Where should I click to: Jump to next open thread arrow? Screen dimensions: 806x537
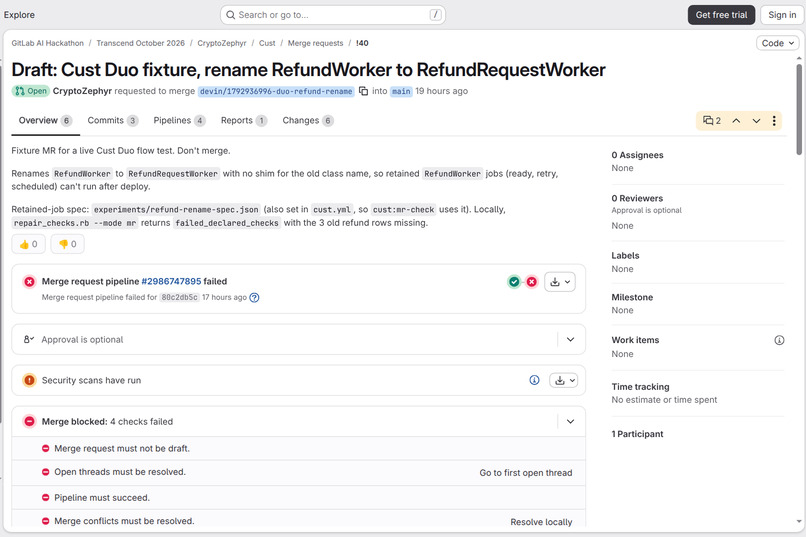tap(756, 121)
